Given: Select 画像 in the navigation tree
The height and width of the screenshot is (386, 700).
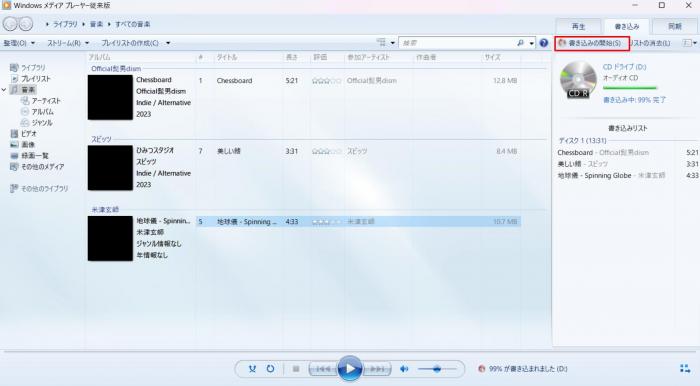Looking at the screenshot, I should (28, 145).
